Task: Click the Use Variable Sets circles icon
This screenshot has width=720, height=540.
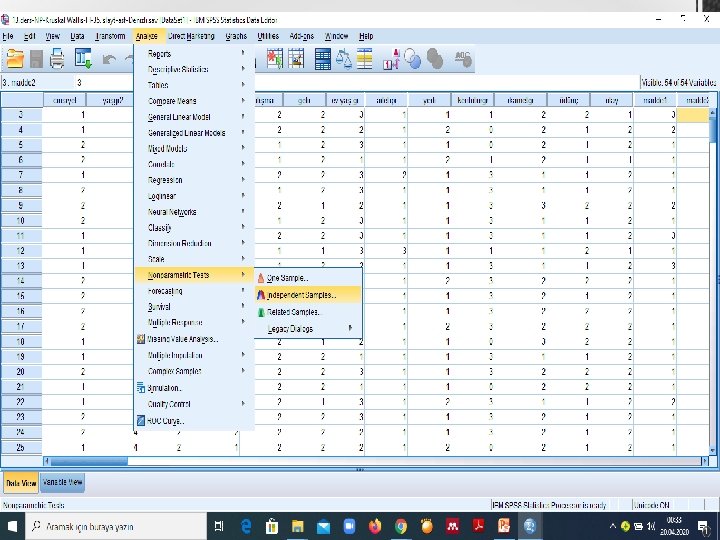Action: [413, 59]
